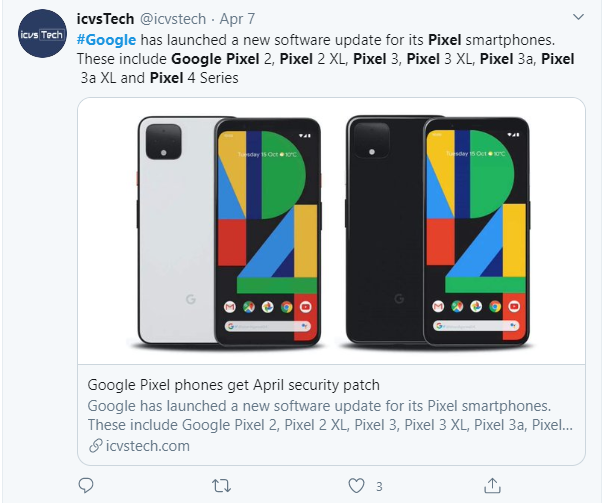Open the icvstech.com link with chain icon
Viewport: 608px width, 503px height.
coord(139,446)
